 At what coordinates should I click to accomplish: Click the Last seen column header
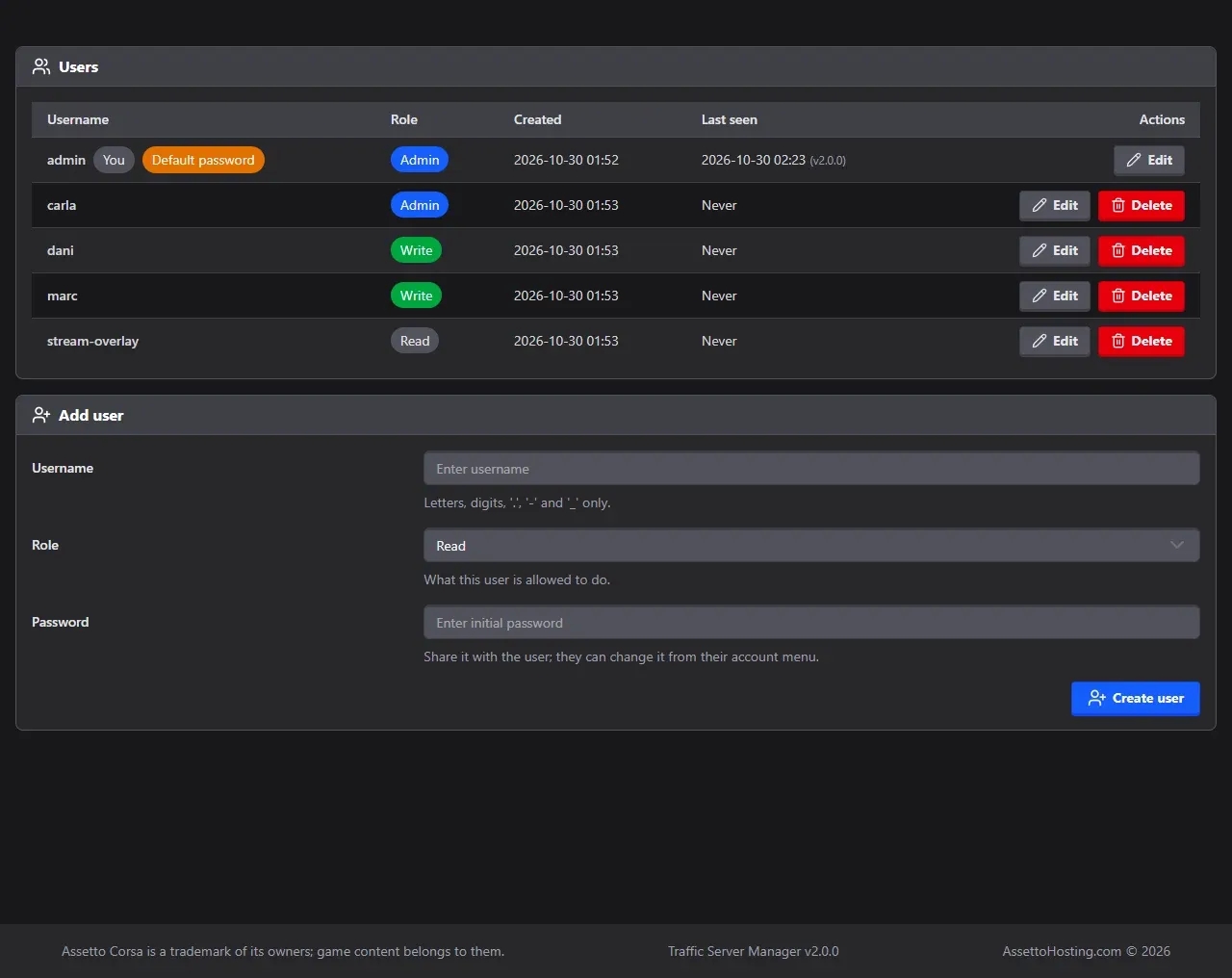730,119
